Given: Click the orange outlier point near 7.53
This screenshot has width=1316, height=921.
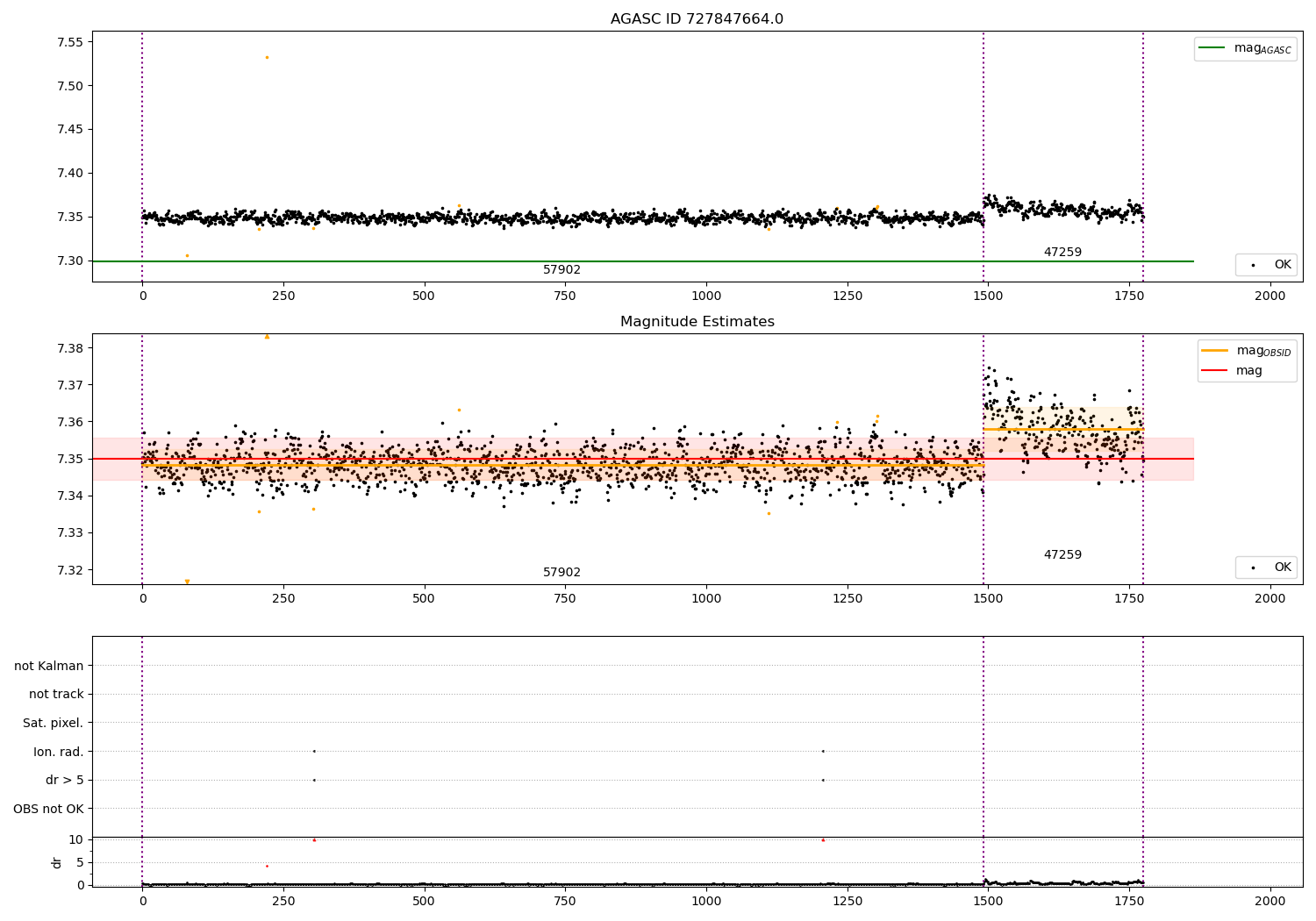Looking at the screenshot, I should pyautogui.click(x=267, y=58).
